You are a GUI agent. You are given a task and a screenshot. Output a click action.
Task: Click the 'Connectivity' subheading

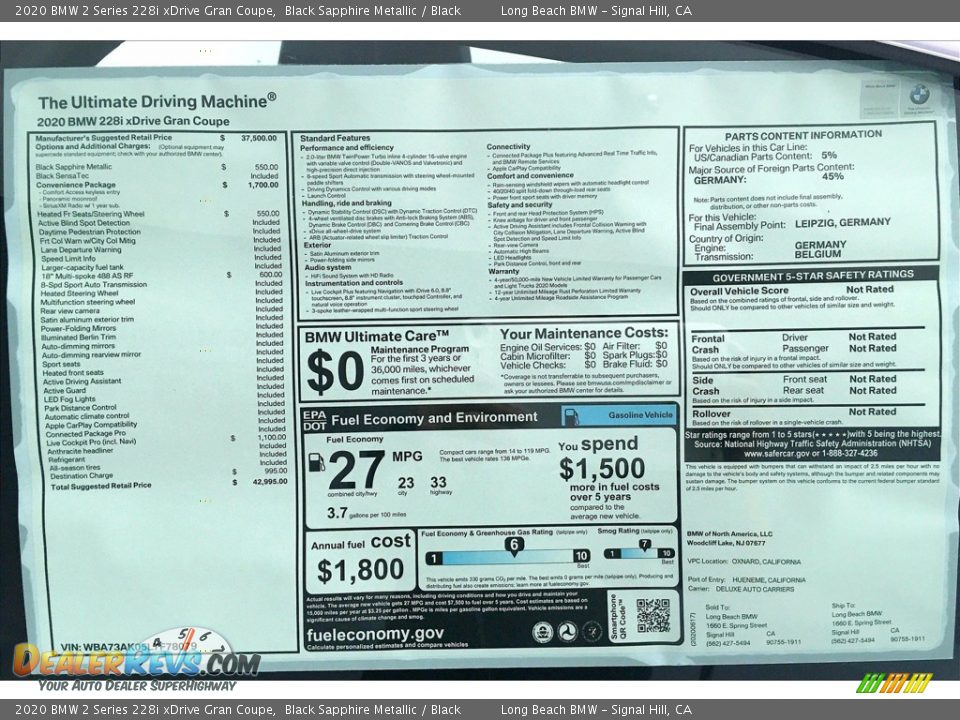pos(508,147)
